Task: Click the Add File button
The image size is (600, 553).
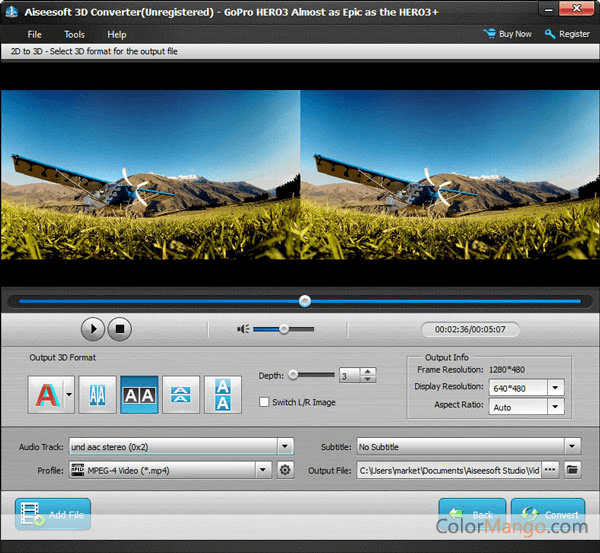Action: coord(53,515)
